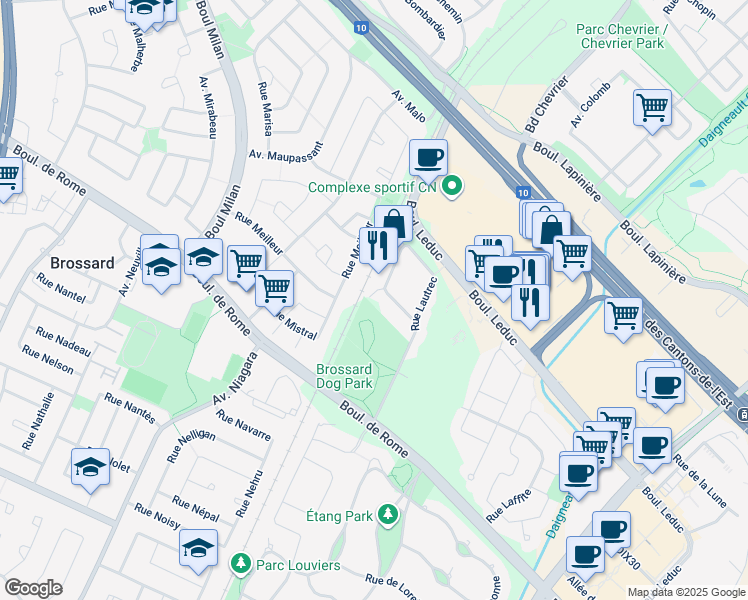Click the cafe marker by Daigneault creek
Viewport: 748px width, 600px height.
(x=578, y=475)
